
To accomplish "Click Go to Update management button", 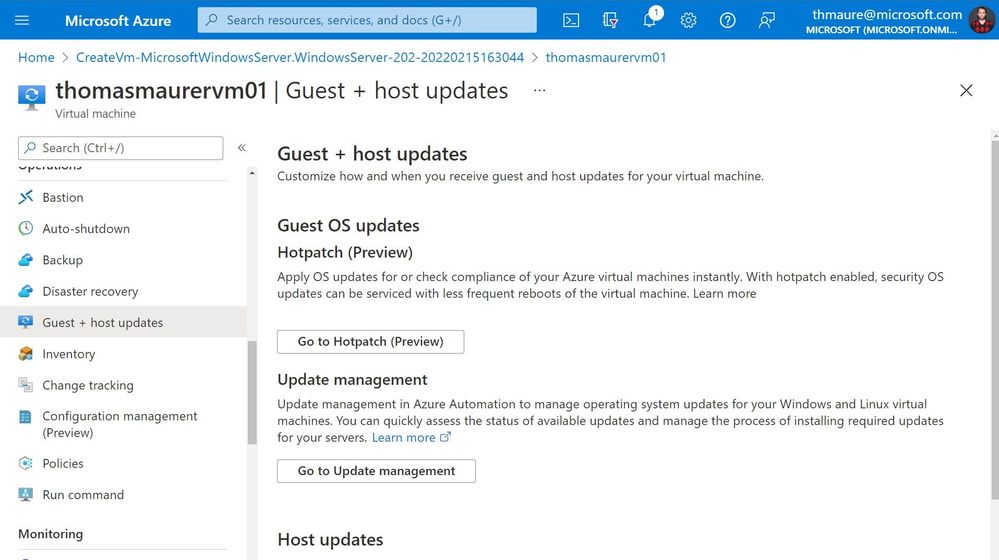I will point(376,471).
